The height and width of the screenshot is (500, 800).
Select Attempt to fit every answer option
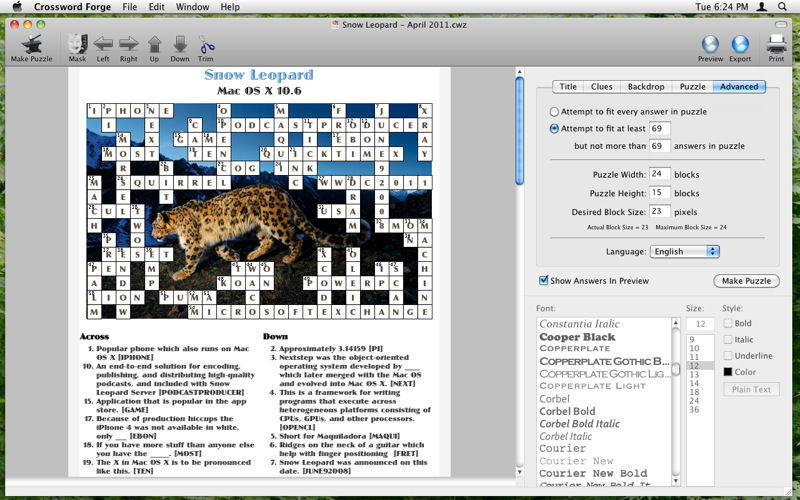pyautogui.click(x=554, y=111)
